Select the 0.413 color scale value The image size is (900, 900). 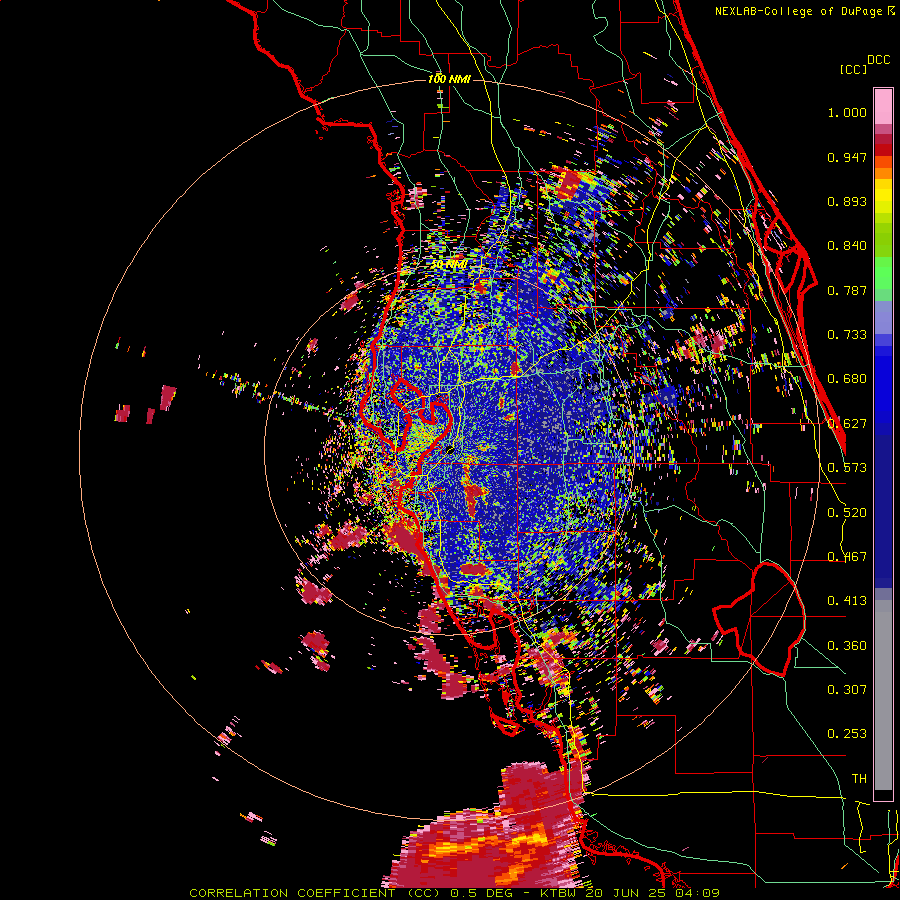[847, 601]
